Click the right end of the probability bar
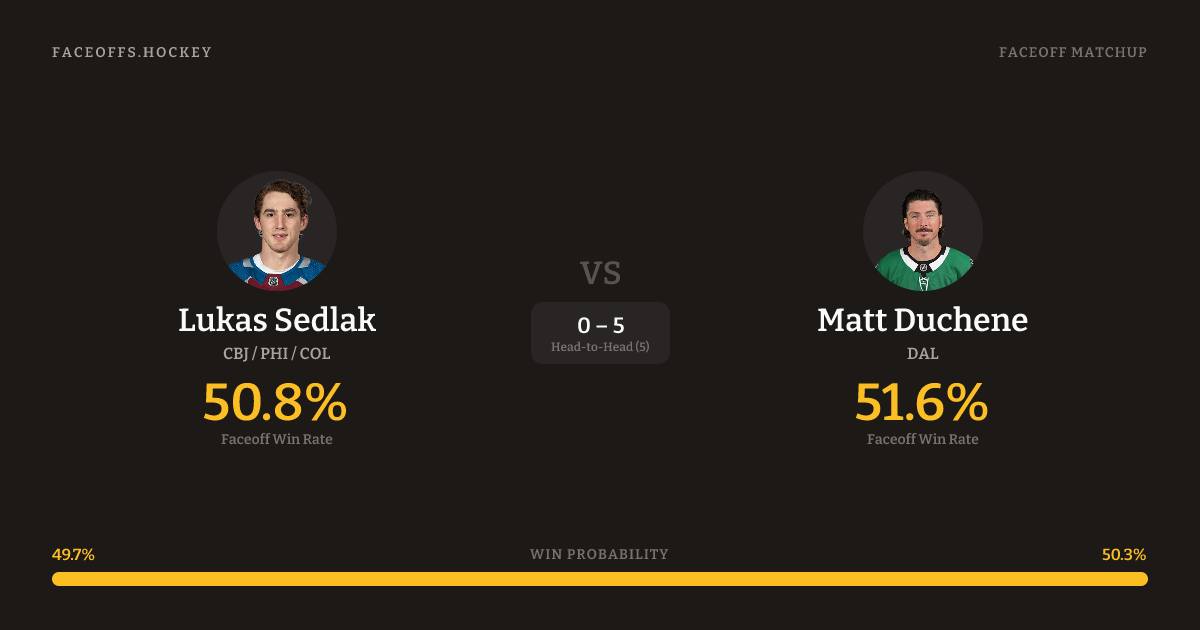 pyautogui.click(x=1140, y=579)
